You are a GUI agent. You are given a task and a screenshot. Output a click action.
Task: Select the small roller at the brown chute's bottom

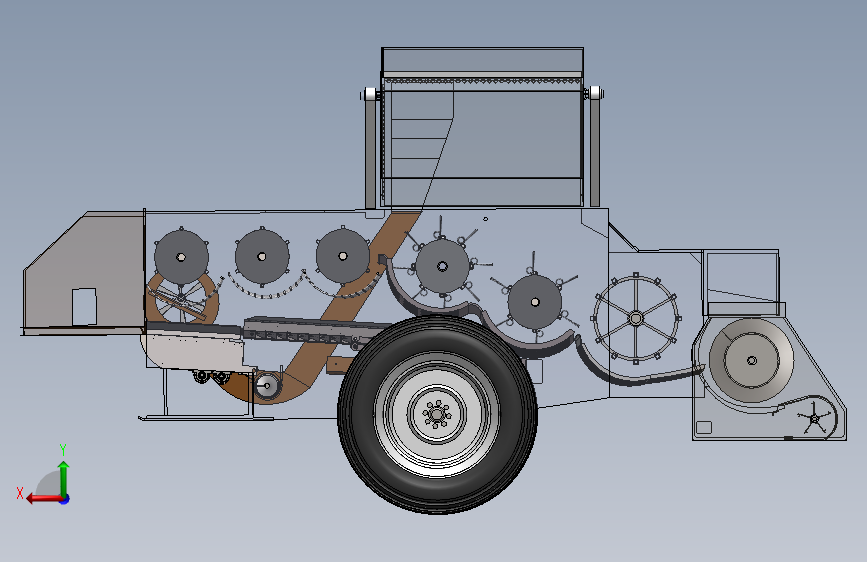[267, 386]
